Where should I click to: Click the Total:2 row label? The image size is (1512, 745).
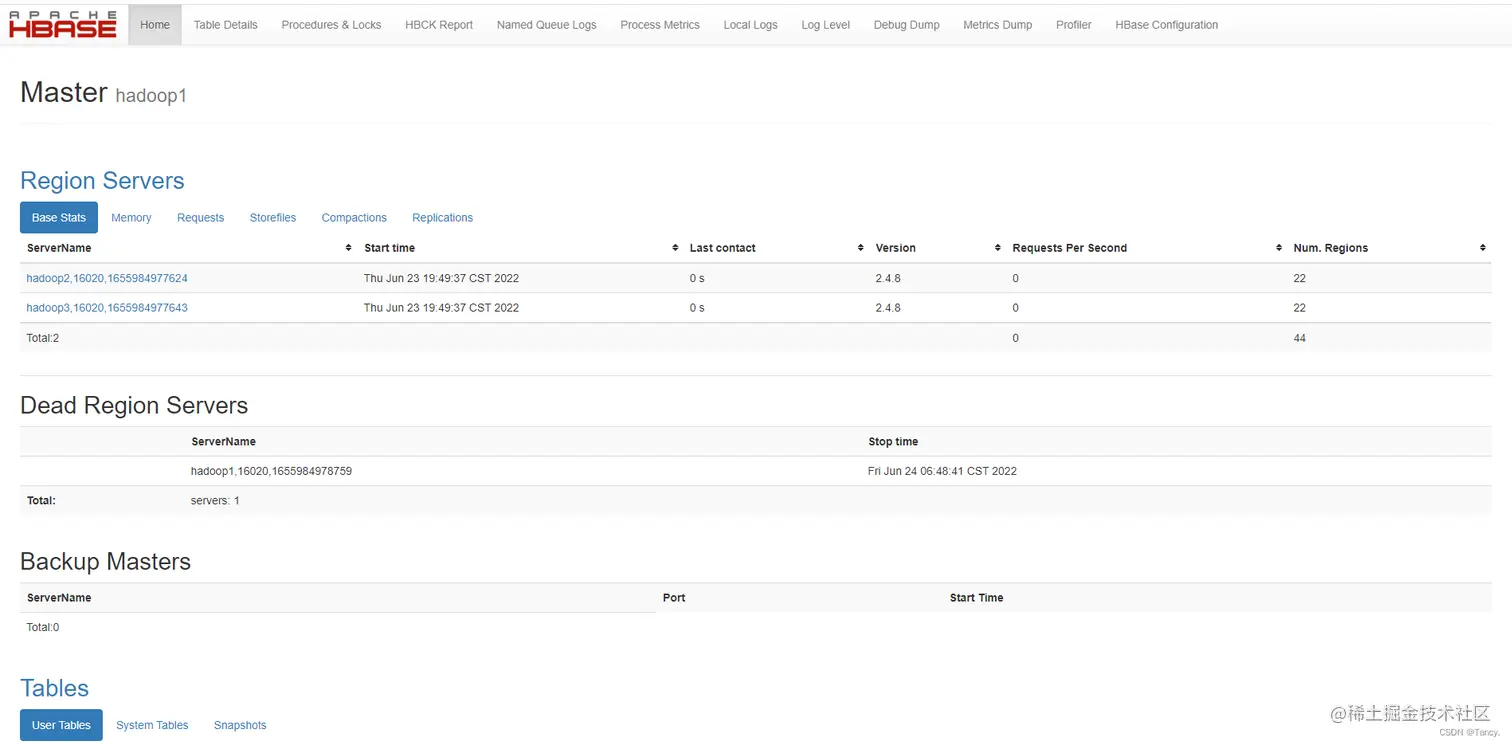[x=43, y=338]
